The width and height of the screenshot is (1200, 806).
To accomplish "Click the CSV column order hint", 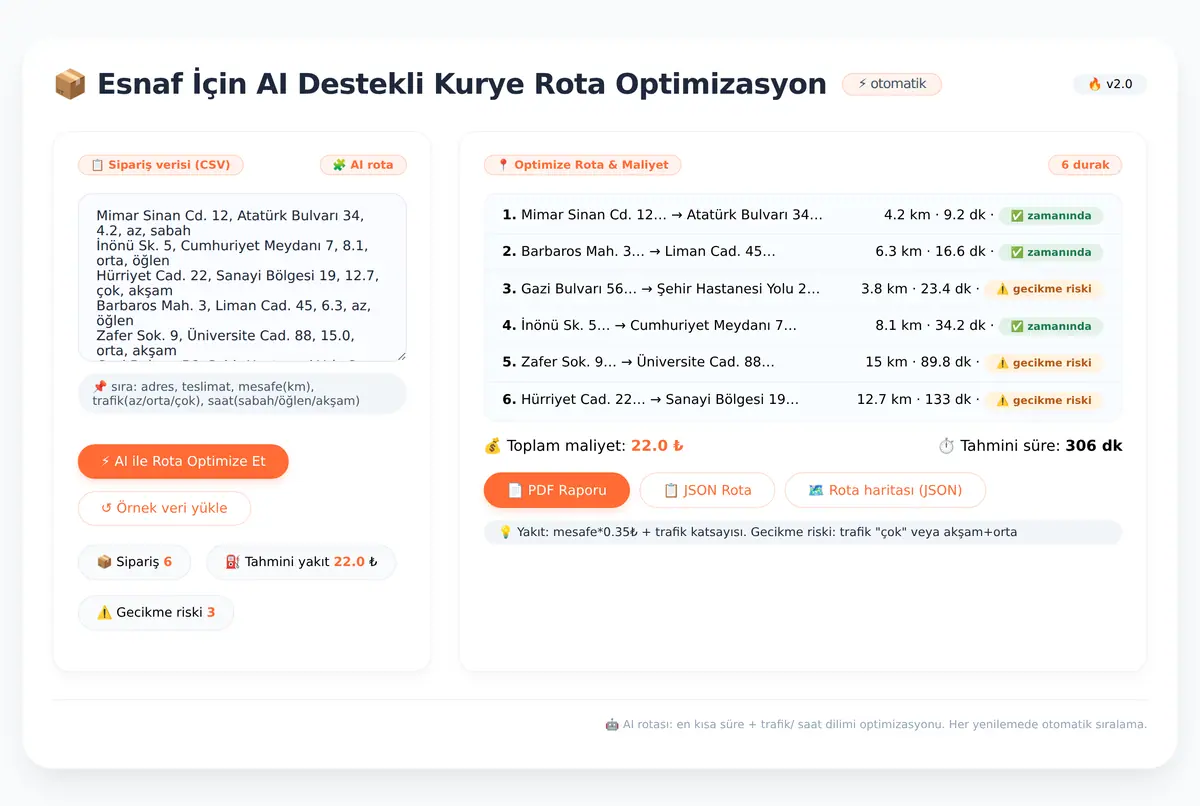I will tap(242, 394).
